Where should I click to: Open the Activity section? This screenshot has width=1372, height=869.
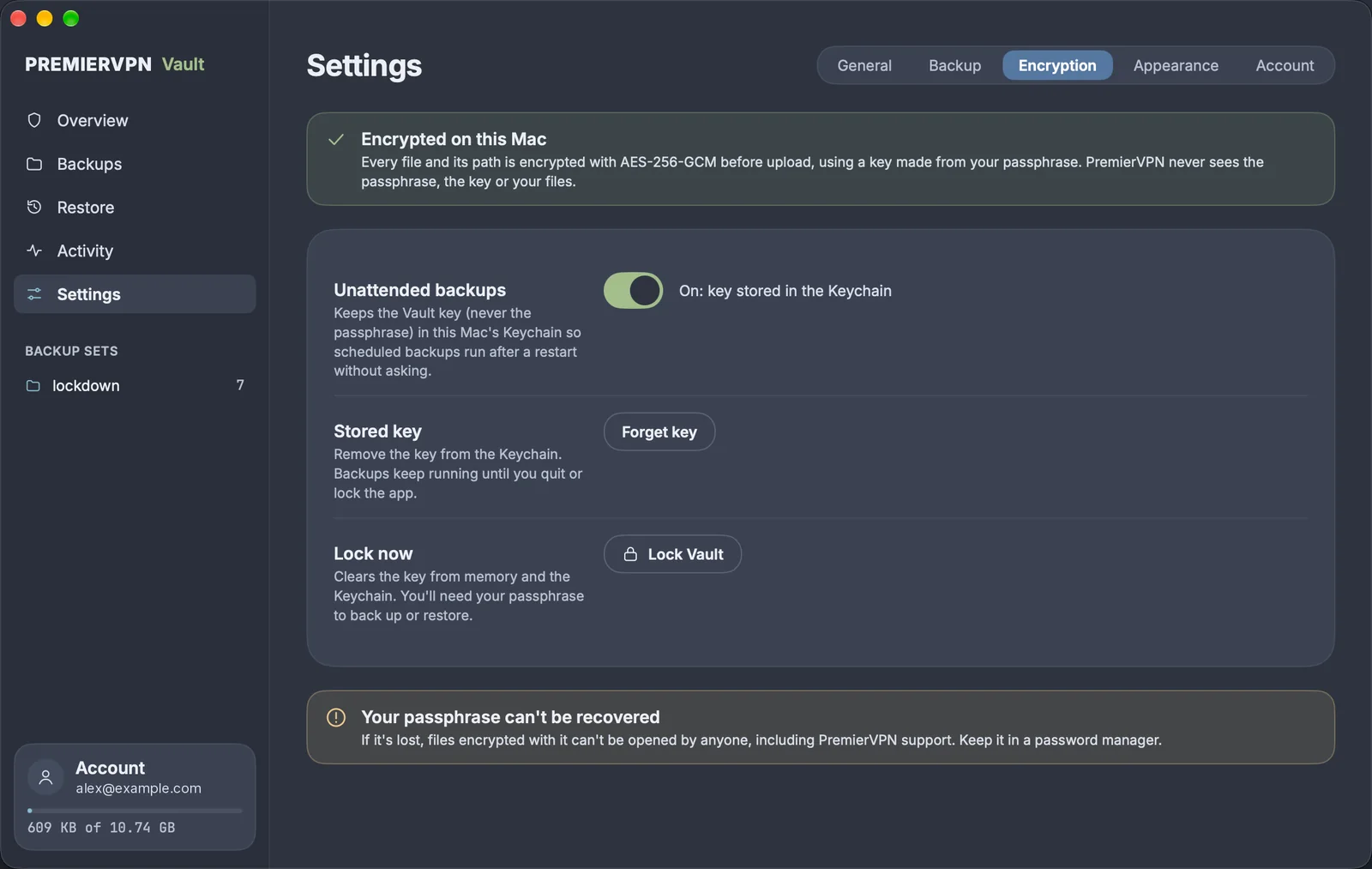pyautogui.click(x=135, y=250)
